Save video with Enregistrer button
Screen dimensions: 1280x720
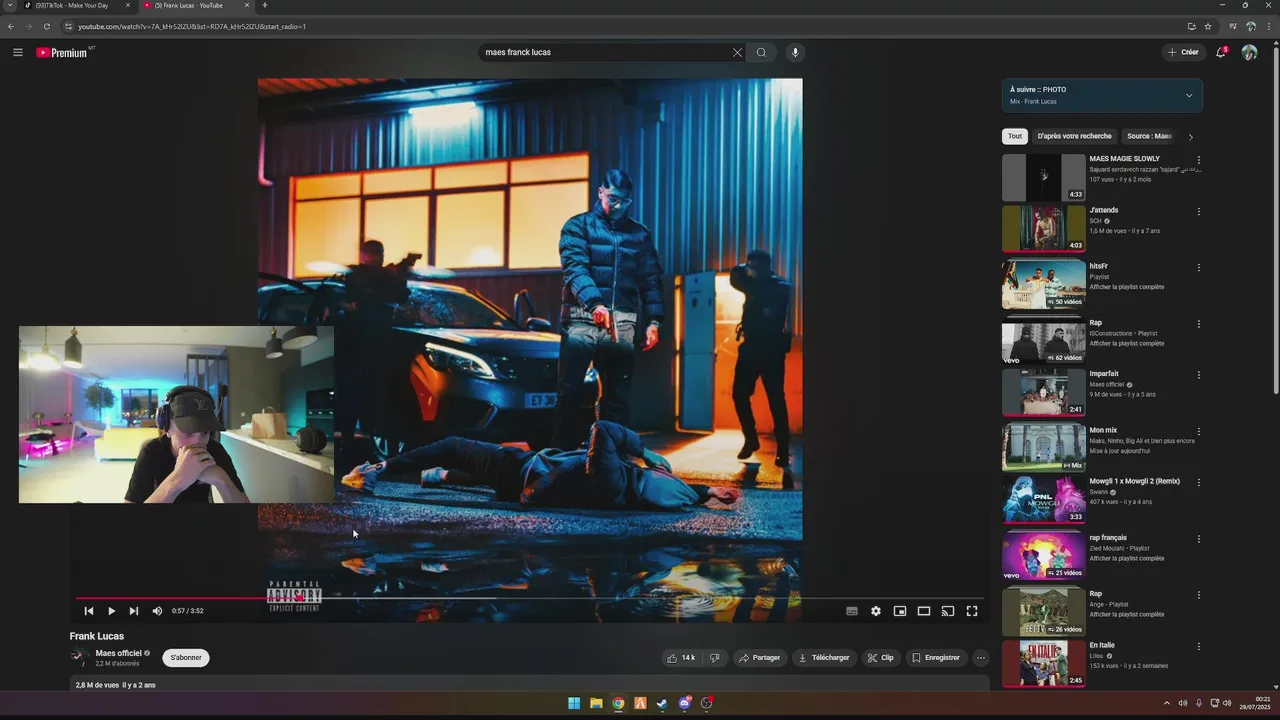coord(936,658)
